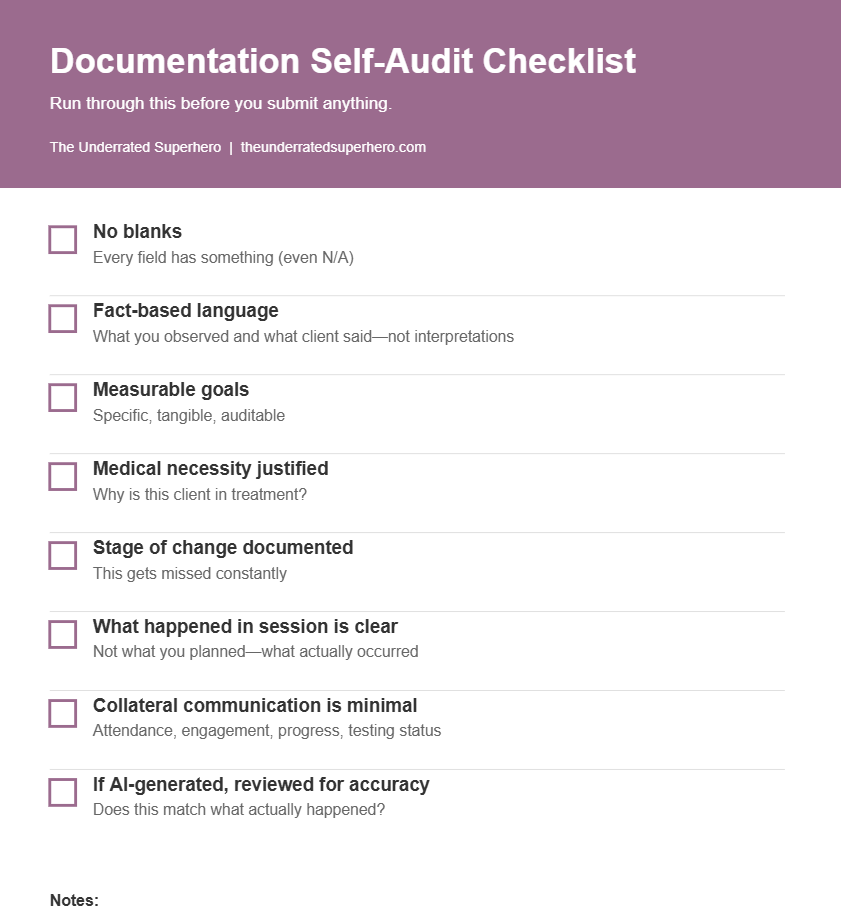Click the 'Documentation Self-Audit Checklist' title
Image resolution: width=841 pixels, height=909 pixels.
click(x=343, y=61)
